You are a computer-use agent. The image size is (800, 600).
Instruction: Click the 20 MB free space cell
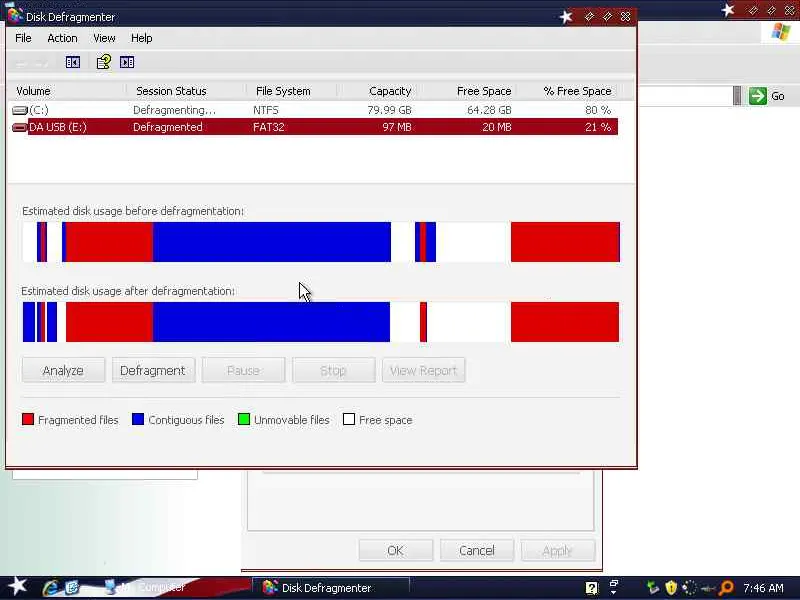(x=496, y=127)
